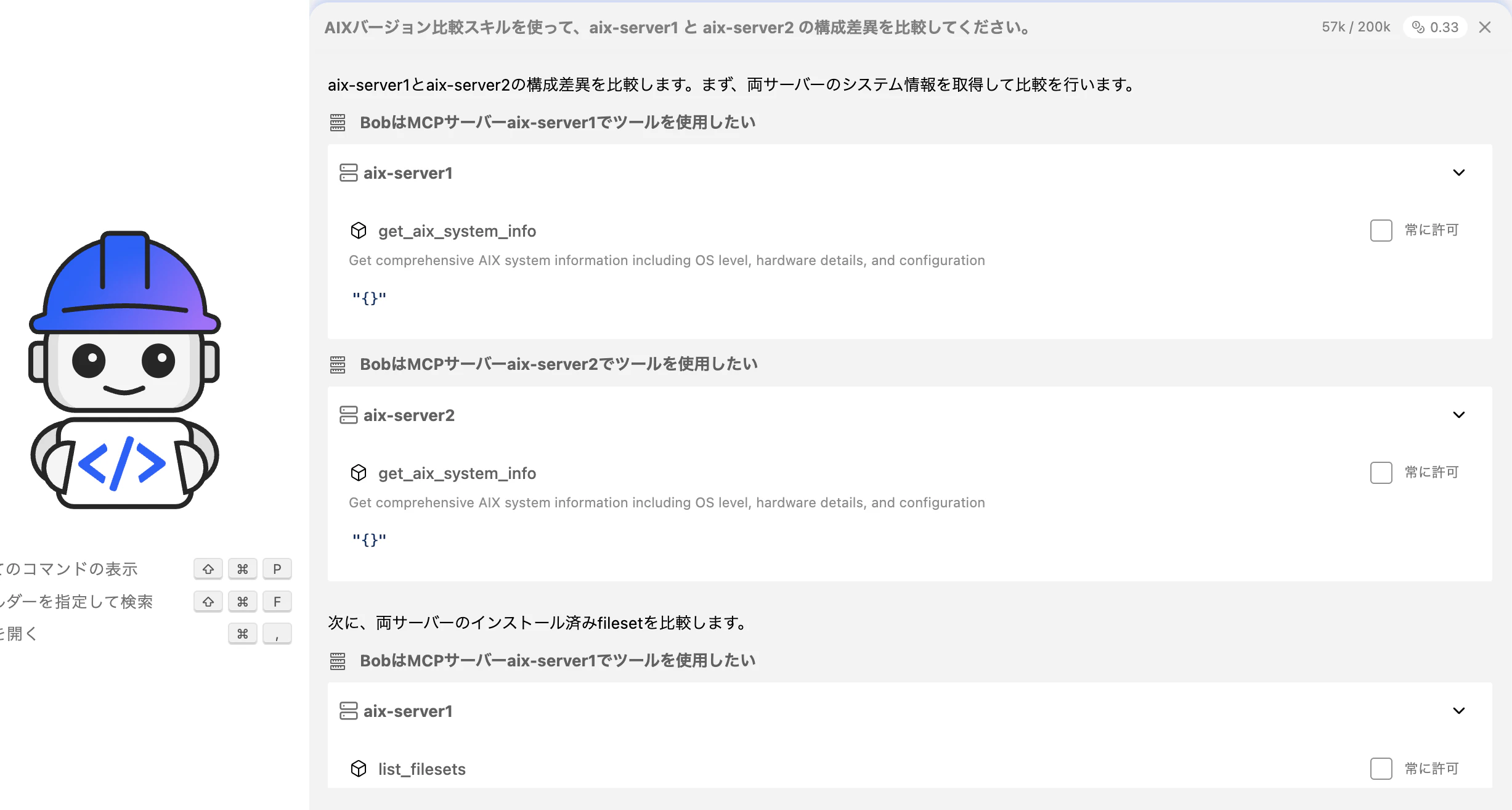Click the X to dismiss the conversation panel
The height and width of the screenshot is (810, 1512).
point(1485,27)
